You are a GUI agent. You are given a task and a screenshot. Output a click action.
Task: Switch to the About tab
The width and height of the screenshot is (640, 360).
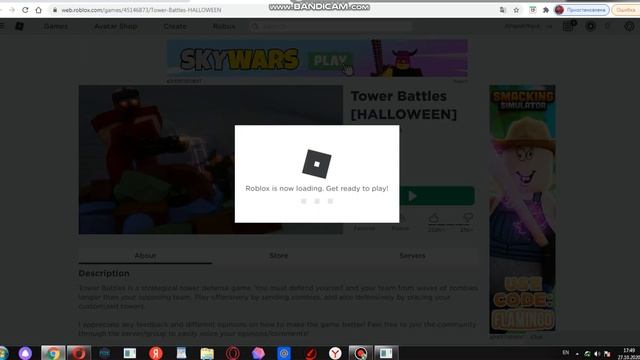coord(145,256)
